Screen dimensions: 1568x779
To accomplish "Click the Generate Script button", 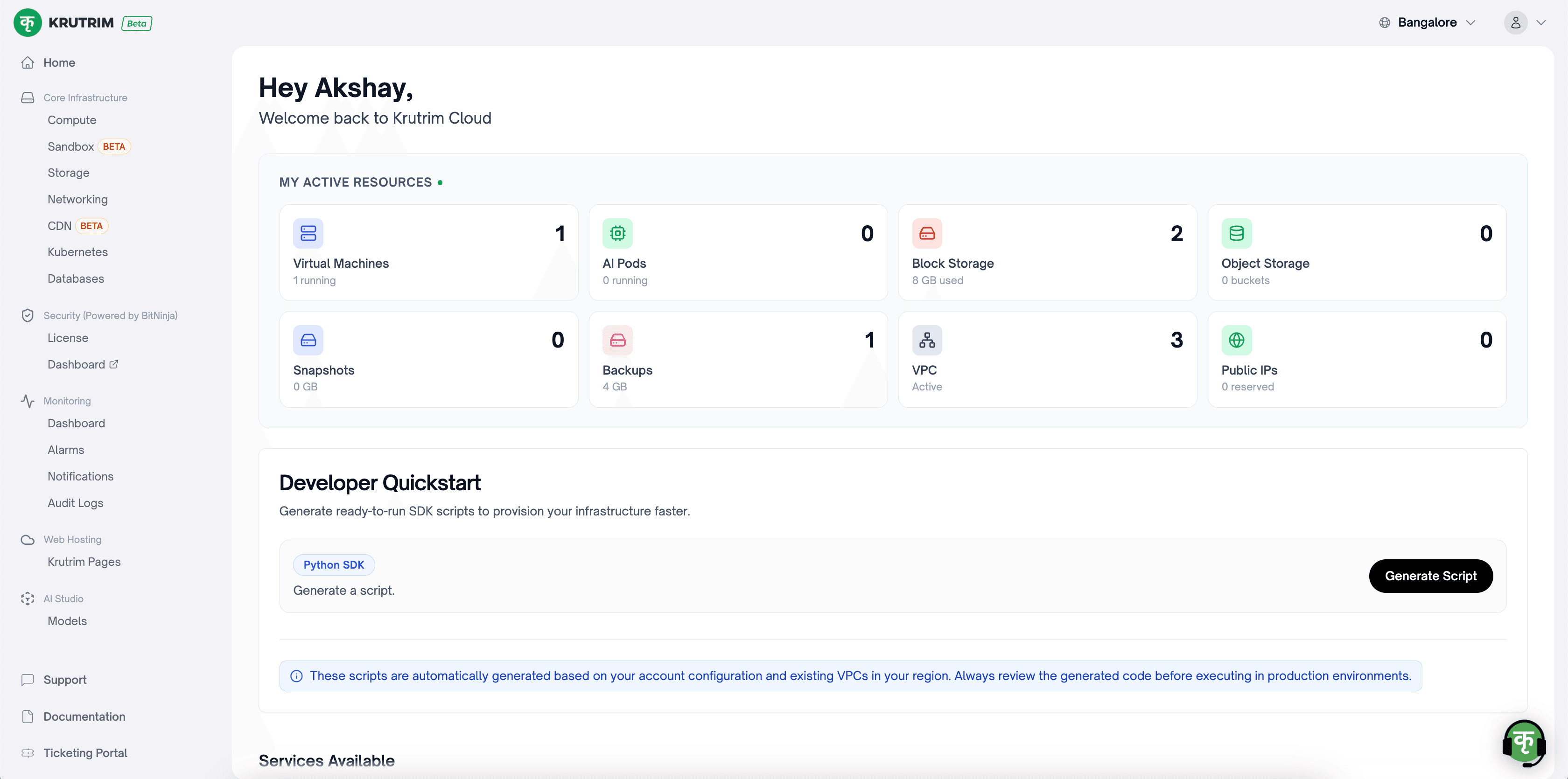I will (x=1430, y=576).
